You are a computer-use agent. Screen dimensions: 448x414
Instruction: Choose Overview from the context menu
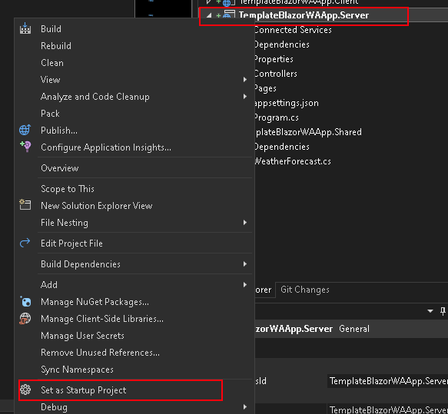[x=60, y=168]
